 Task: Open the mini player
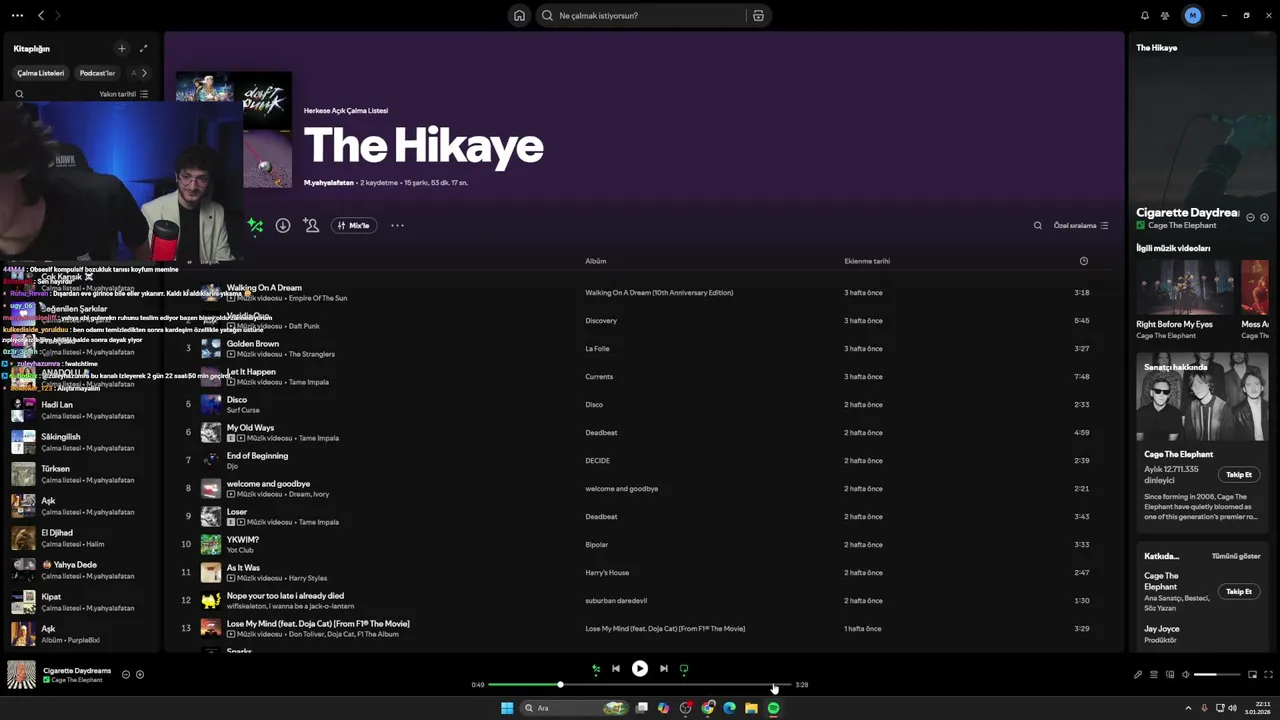1252,675
